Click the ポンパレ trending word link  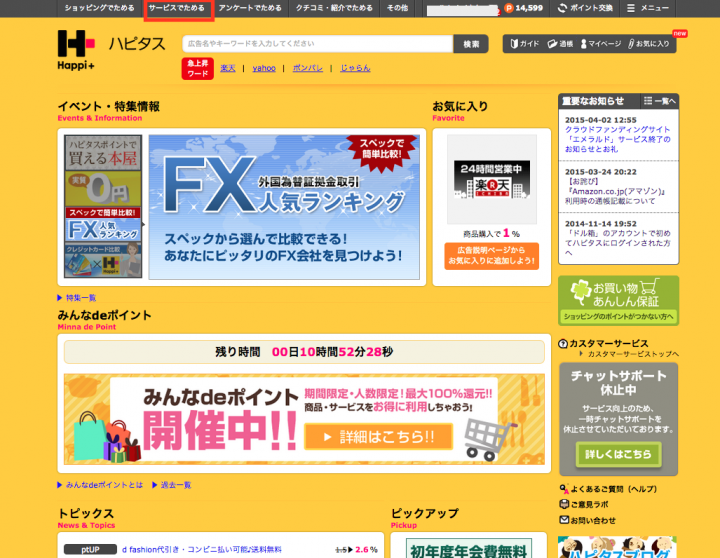click(308, 68)
